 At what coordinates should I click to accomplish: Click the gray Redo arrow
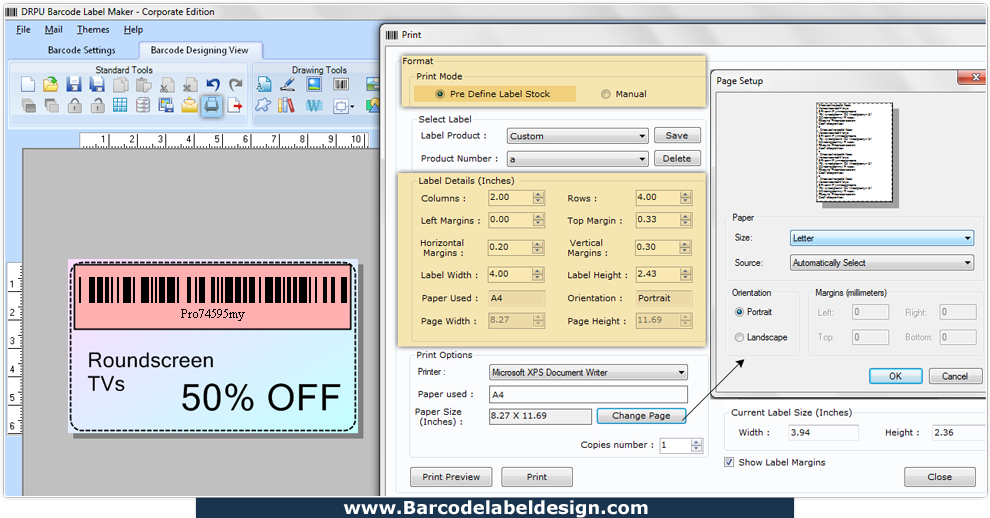click(x=236, y=84)
